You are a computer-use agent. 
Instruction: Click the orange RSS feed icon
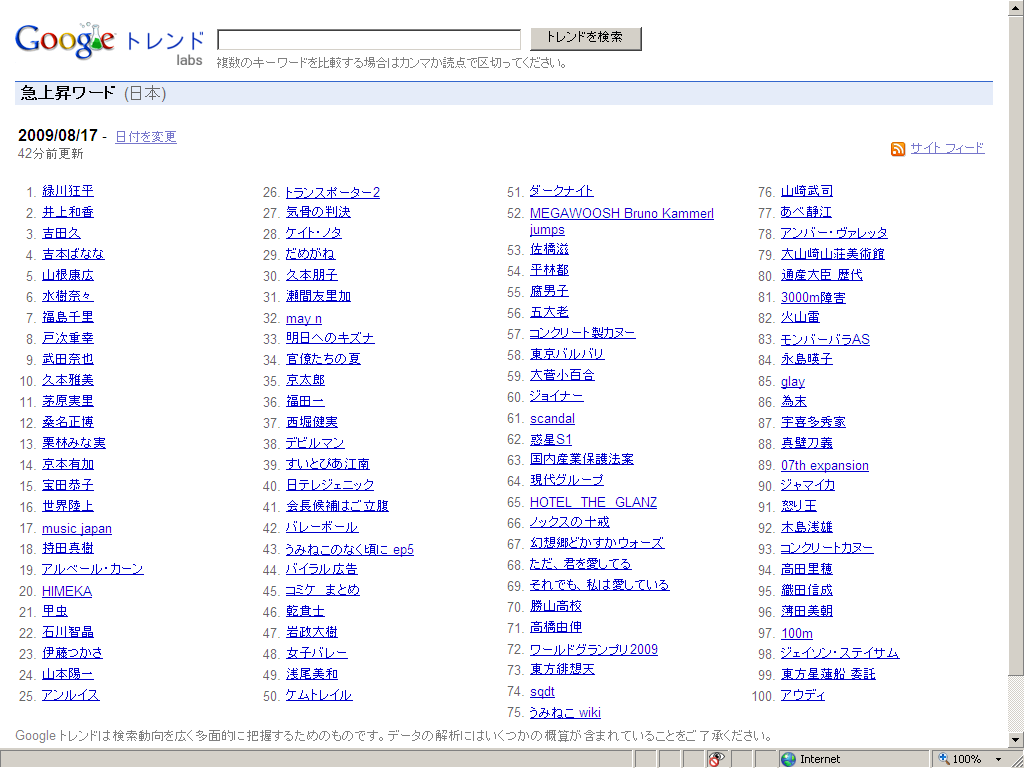pyautogui.click(x=898, y=149)
